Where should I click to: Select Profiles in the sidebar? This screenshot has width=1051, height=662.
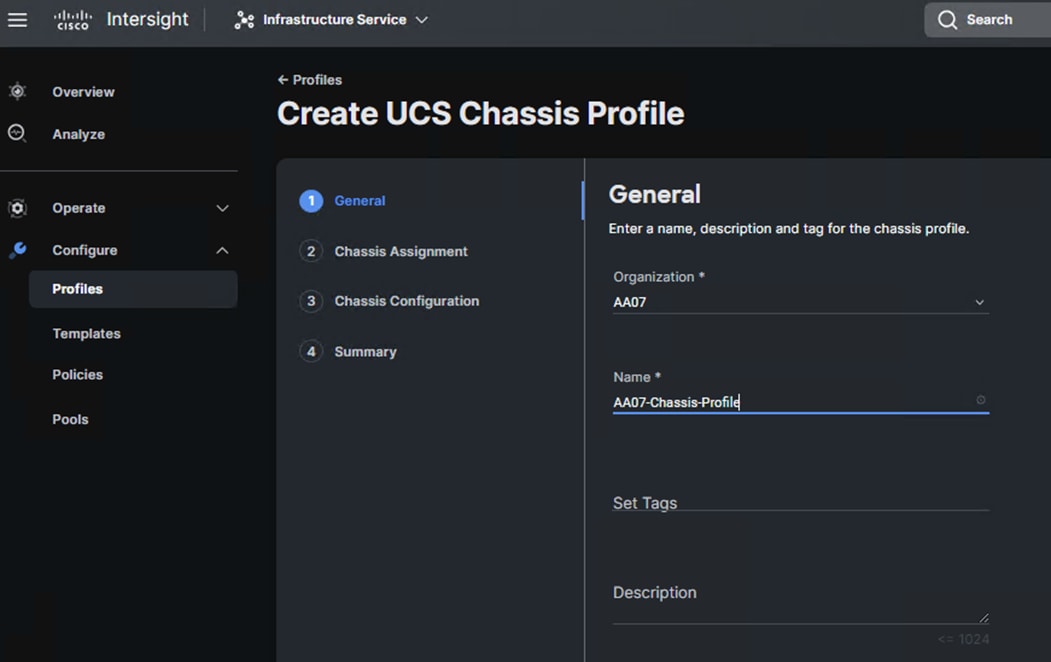[x=133, y=289]
